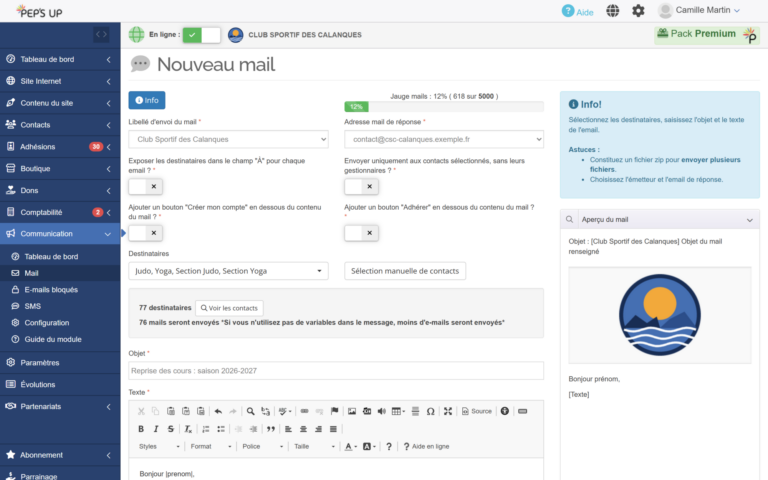Open the settings gear in the top bar
768x480 pixels.
(638, 10)
